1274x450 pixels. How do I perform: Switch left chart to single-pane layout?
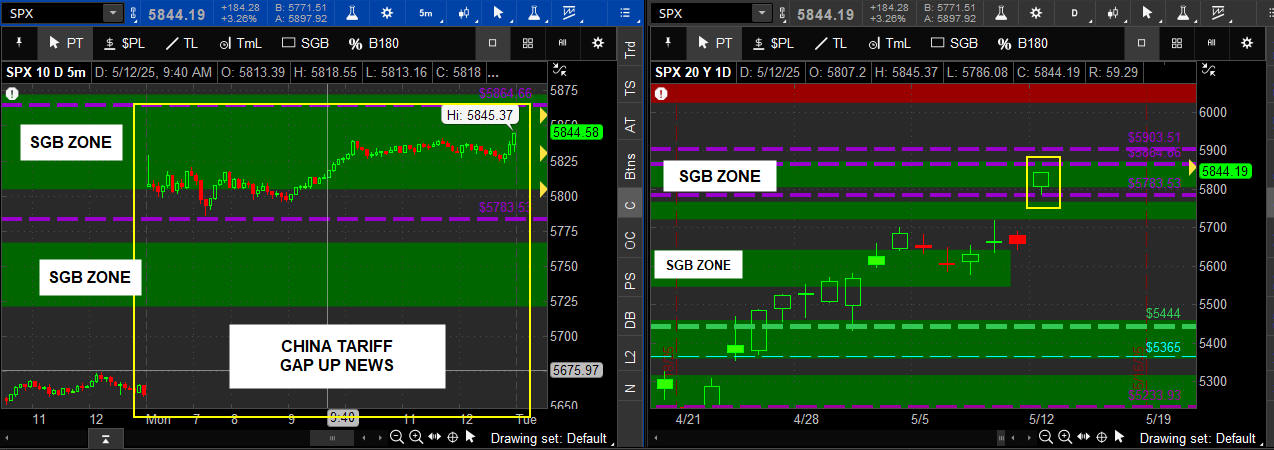point(492,43)
